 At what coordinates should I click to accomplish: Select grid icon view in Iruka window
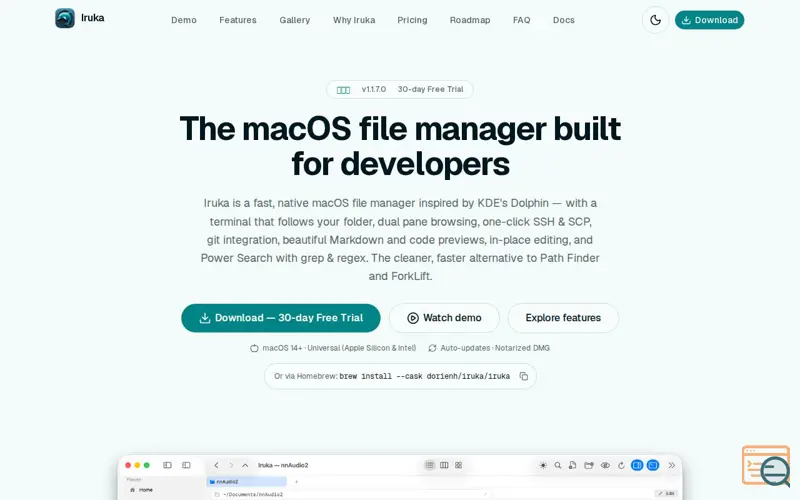coord(459,465)
